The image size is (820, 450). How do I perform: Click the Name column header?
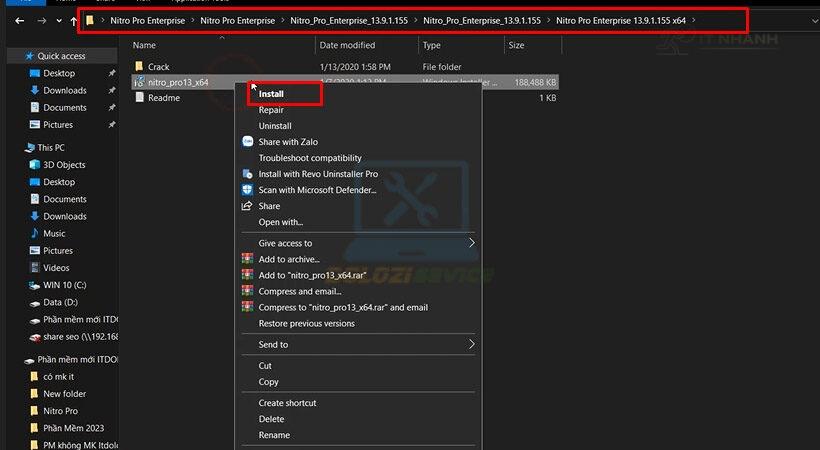click(x=144, y=45)
